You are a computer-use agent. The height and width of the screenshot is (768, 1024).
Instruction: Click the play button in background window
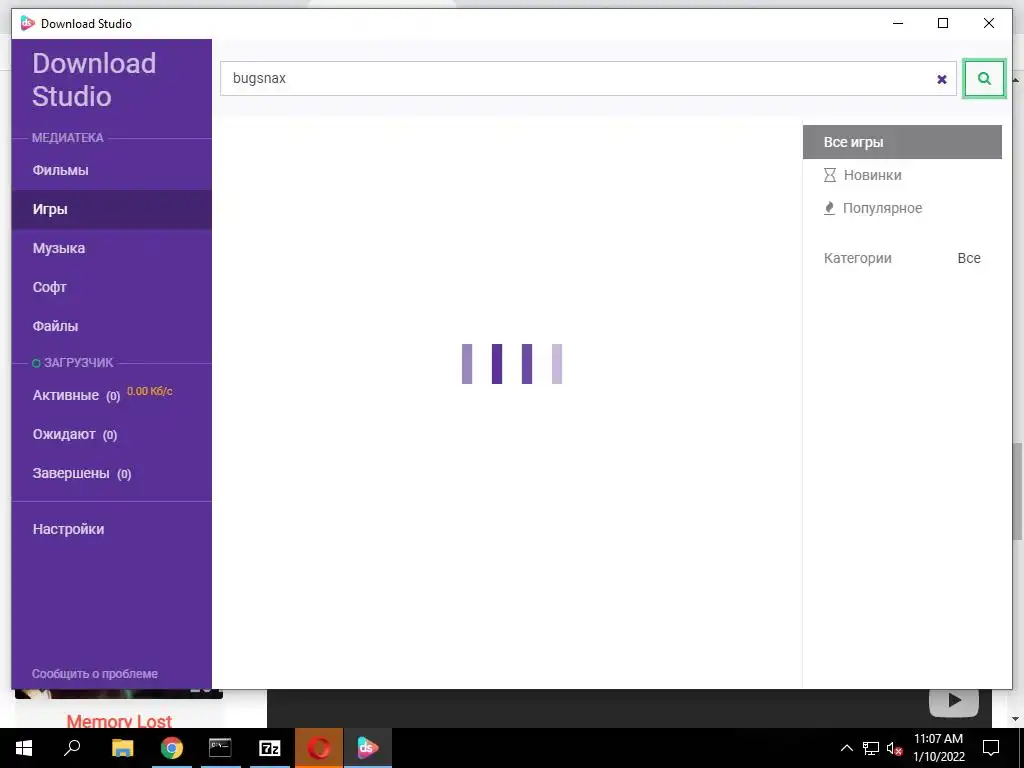(x=953, y=701)
